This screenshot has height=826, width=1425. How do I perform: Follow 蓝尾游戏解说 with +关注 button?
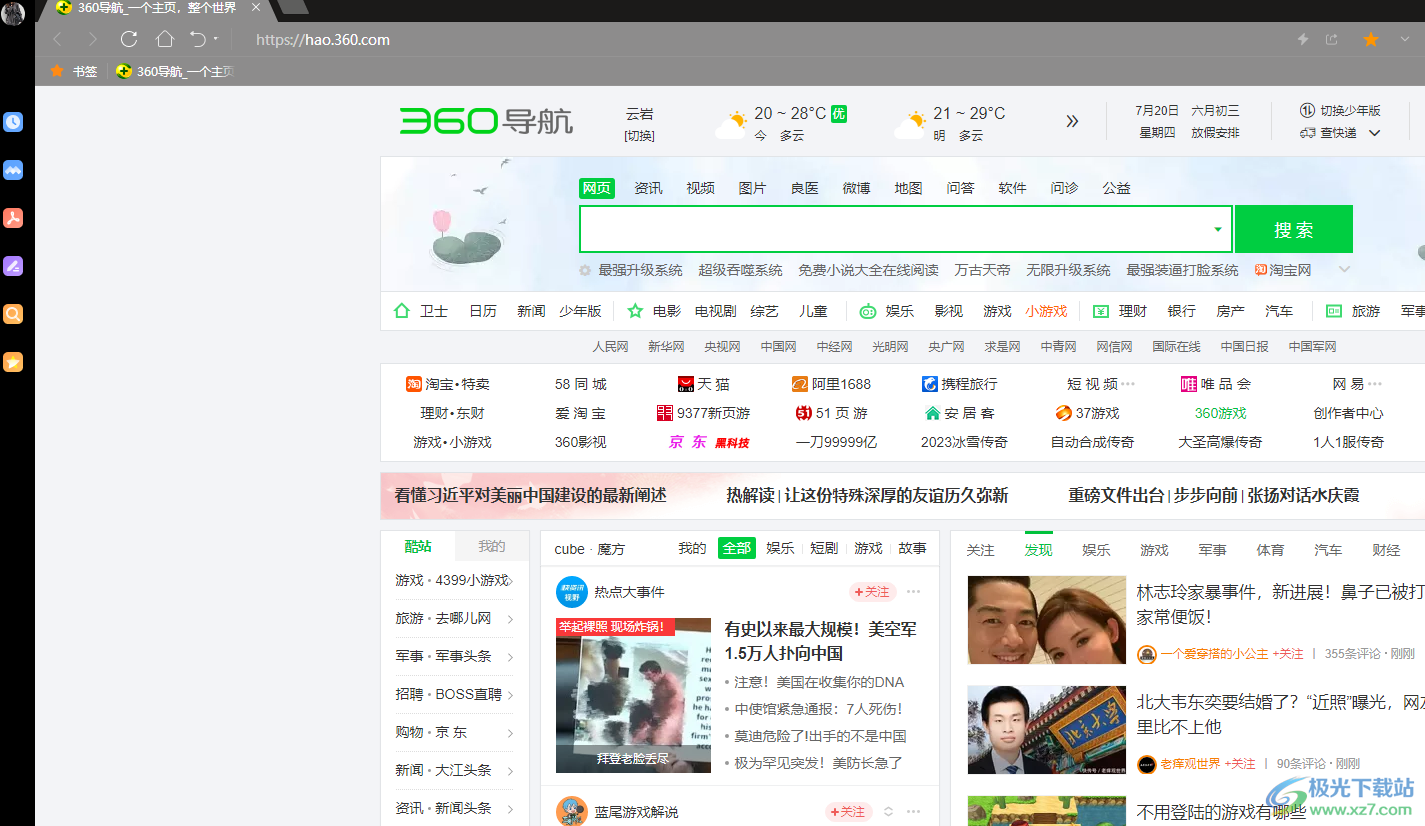tap(848, 812)
